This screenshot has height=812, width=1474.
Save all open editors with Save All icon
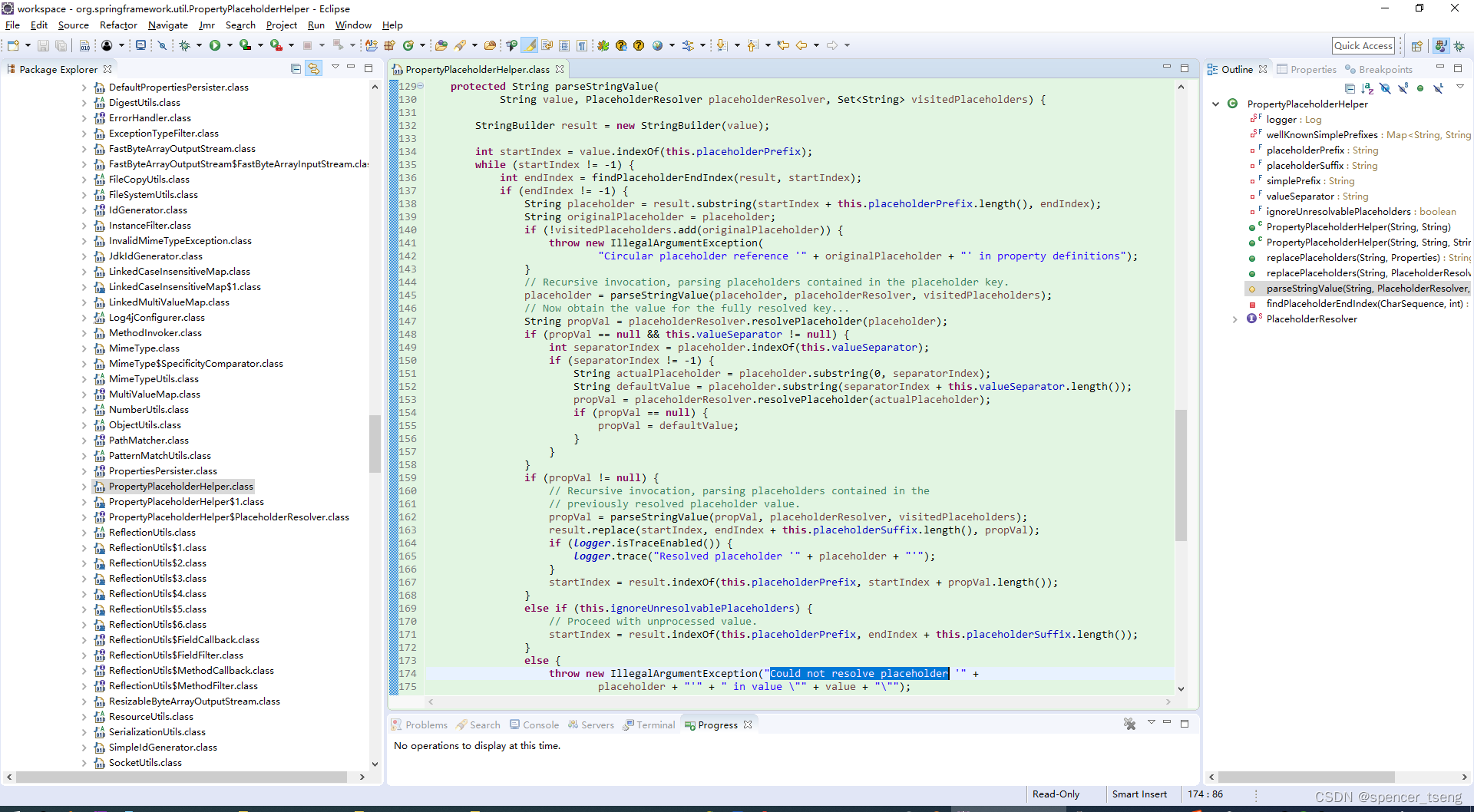click(61, 45)
